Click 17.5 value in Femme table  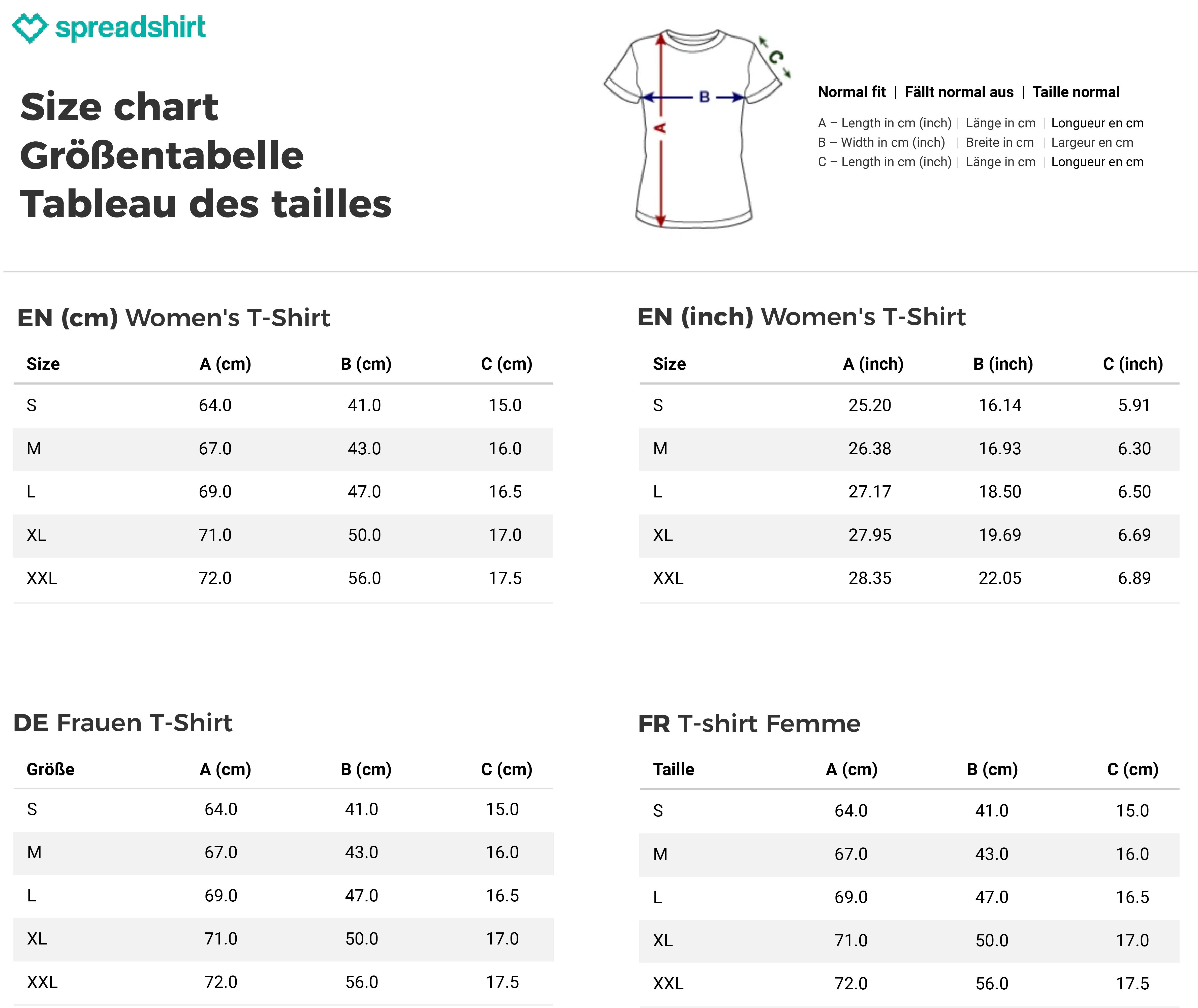1132,983
